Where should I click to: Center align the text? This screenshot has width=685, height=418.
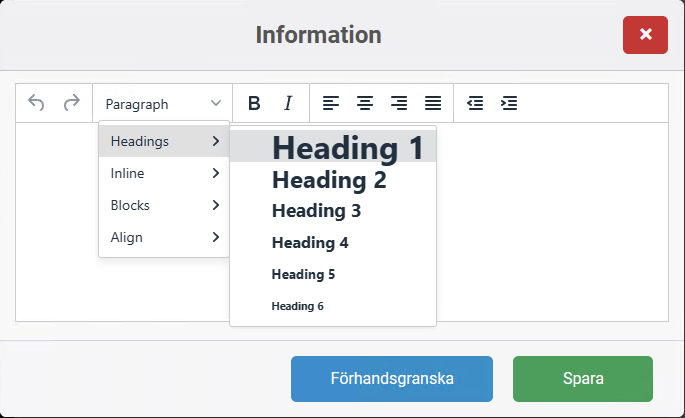click(365, 103)
